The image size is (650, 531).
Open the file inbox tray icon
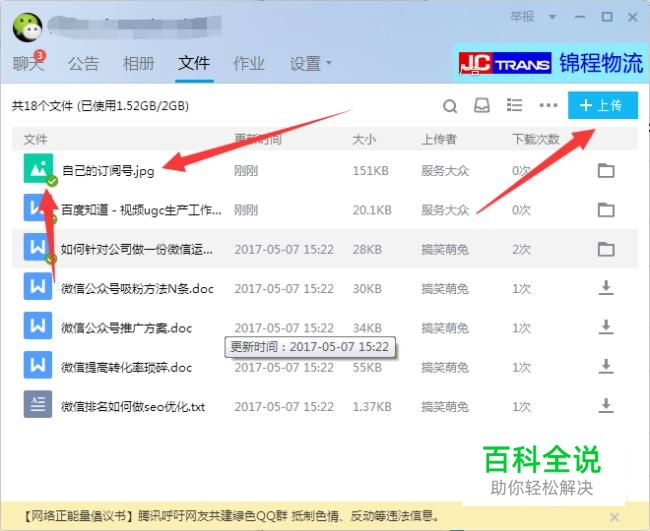(x=482, y=106)
